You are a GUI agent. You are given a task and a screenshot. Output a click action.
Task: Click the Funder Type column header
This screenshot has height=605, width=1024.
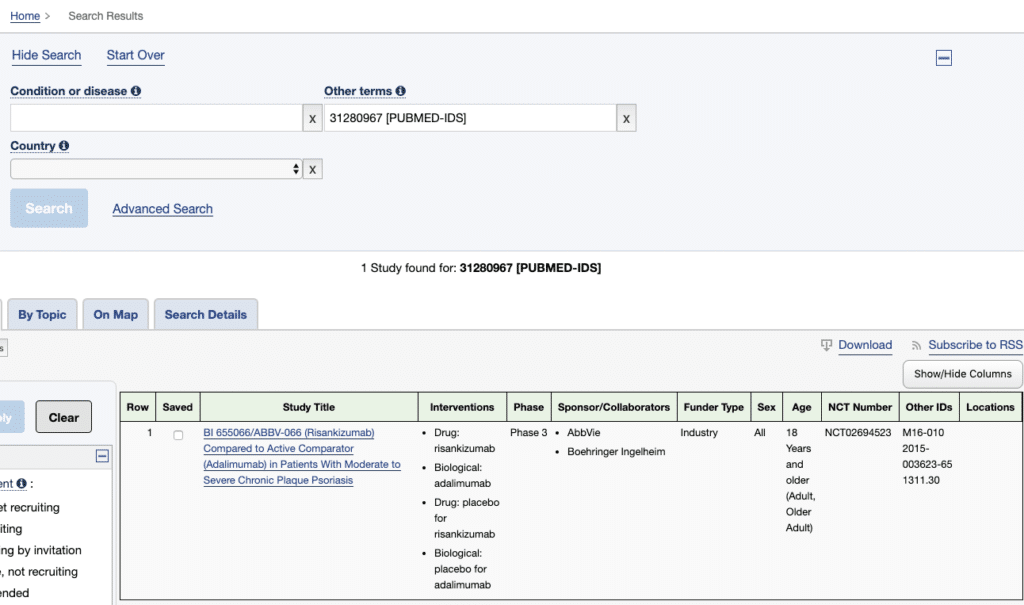[714, 407]
